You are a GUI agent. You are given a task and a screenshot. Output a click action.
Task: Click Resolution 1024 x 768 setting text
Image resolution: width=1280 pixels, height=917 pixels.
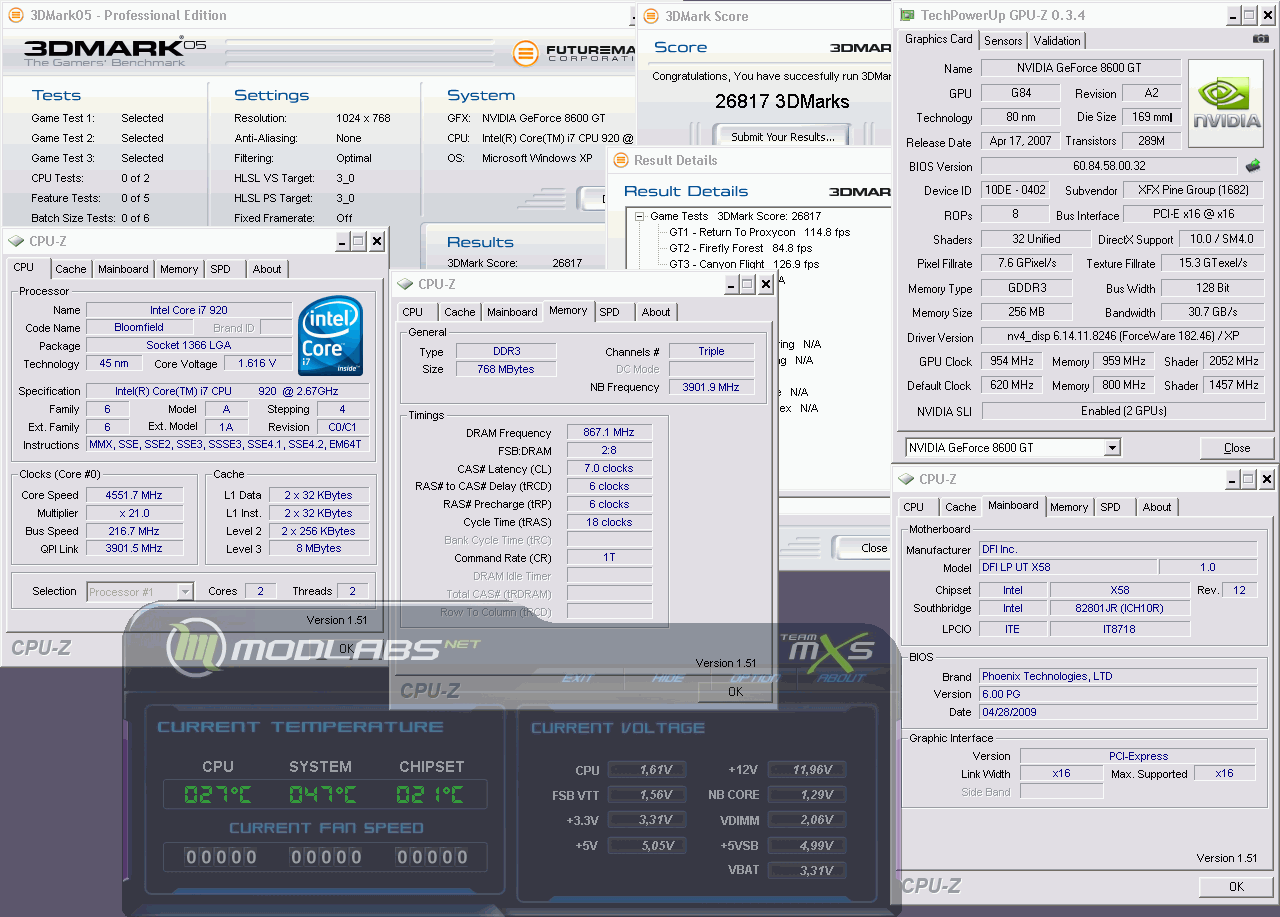(x=363, y=118)
